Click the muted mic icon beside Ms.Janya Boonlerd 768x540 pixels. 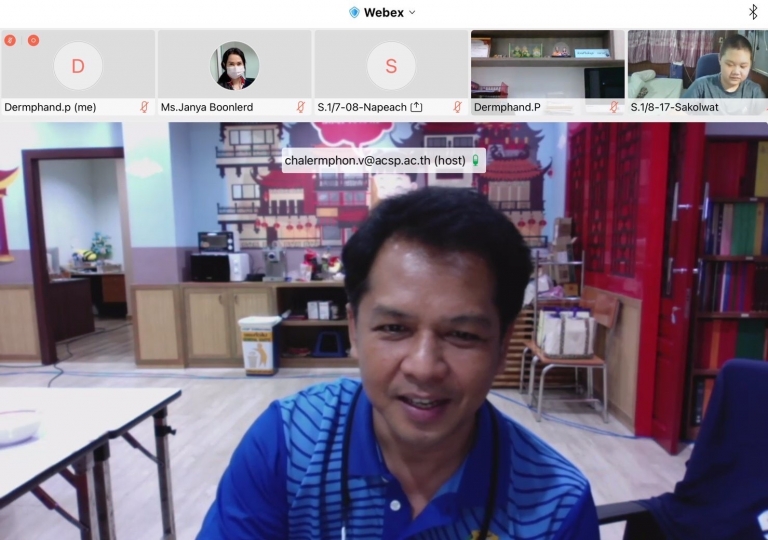point(301,107)
